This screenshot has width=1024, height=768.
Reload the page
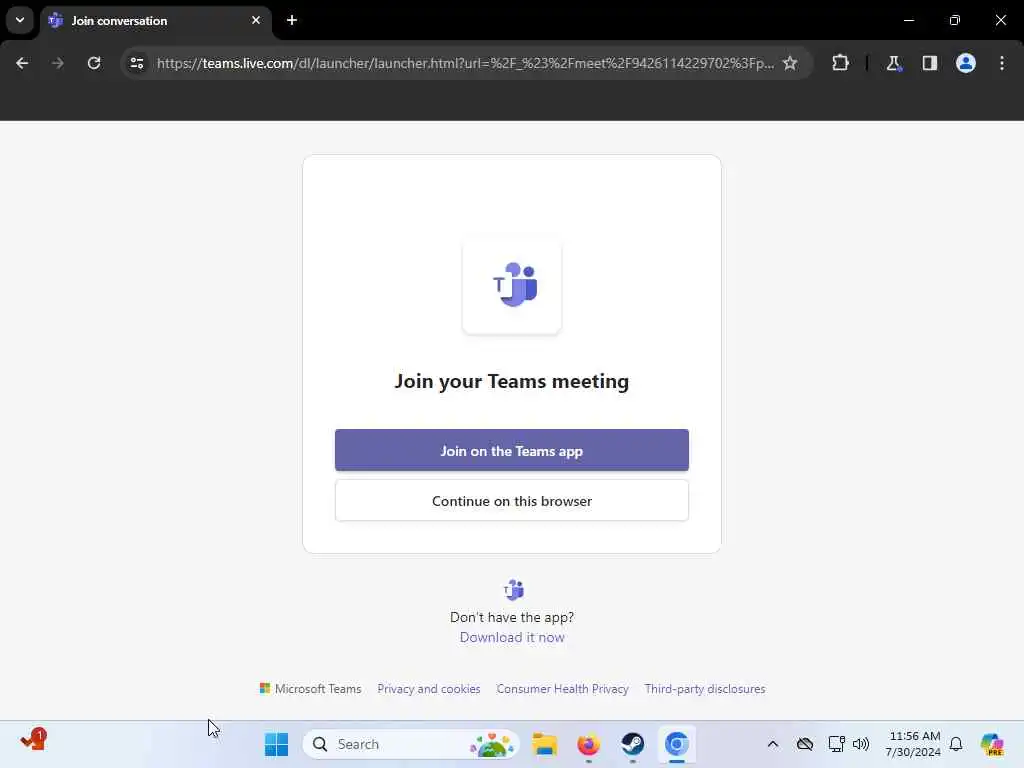click(x=94, y=63)
